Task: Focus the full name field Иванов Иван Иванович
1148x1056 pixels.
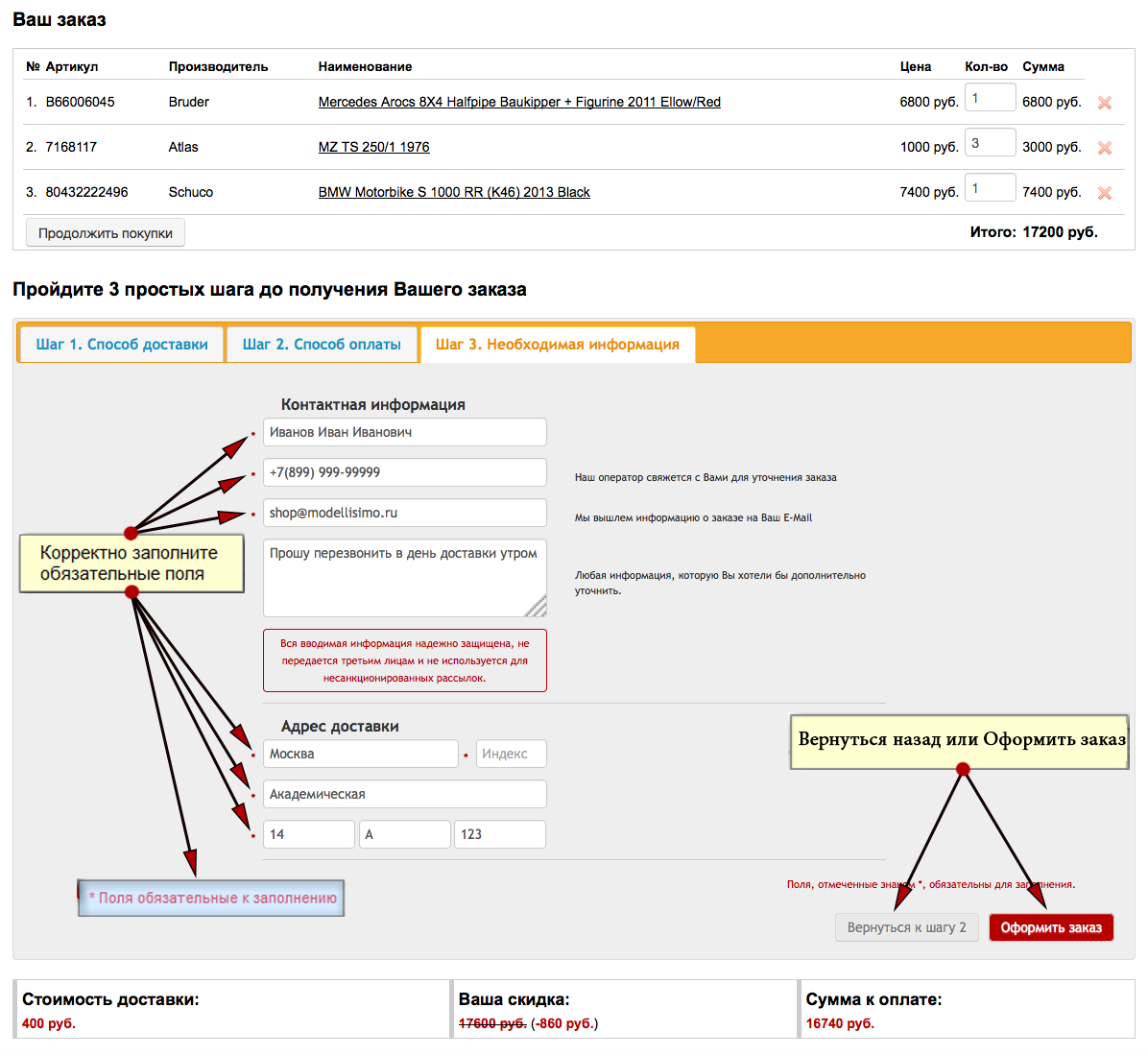Action: (x=404, y=432)
